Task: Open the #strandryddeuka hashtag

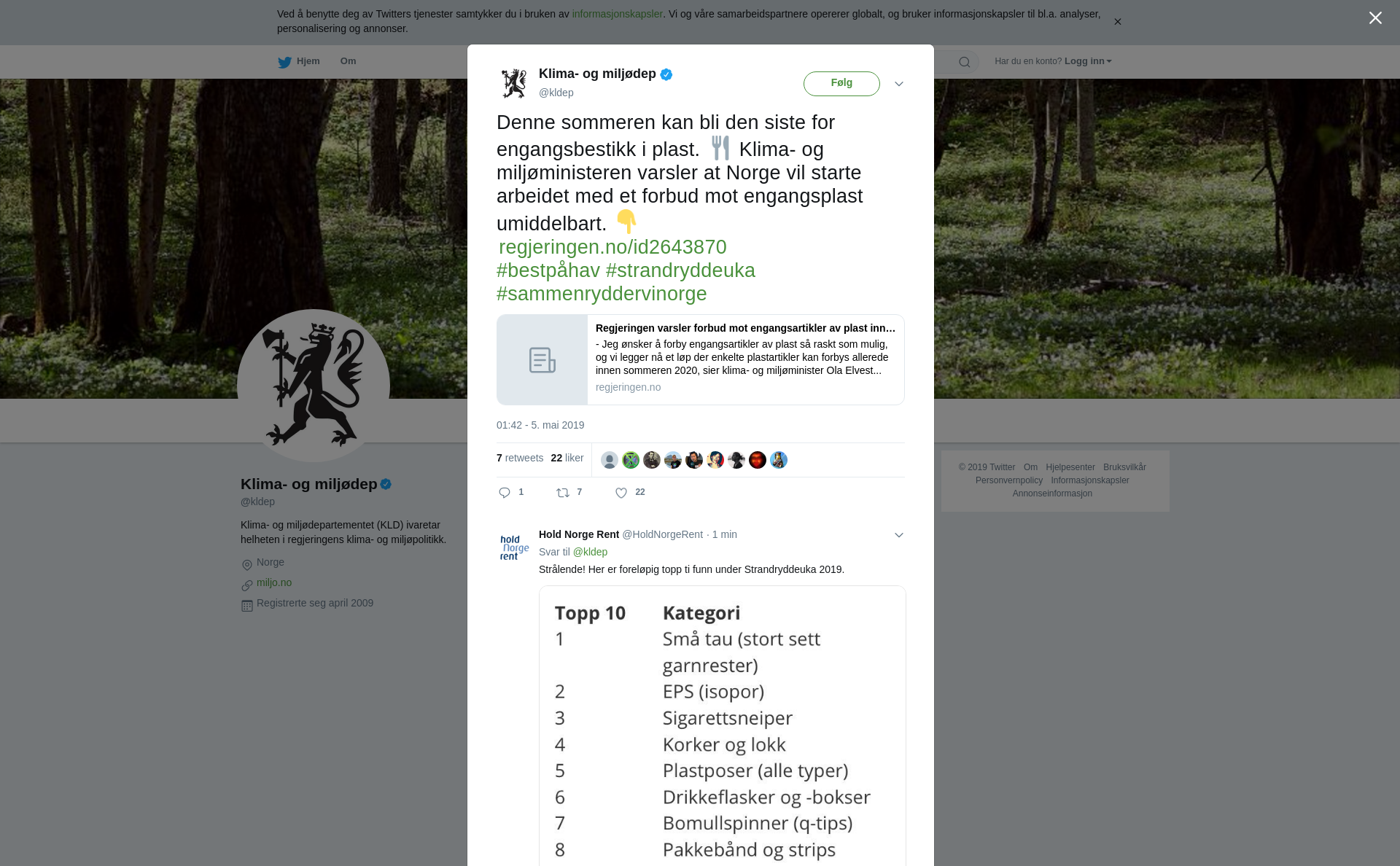Action: [x=680, y=270]
